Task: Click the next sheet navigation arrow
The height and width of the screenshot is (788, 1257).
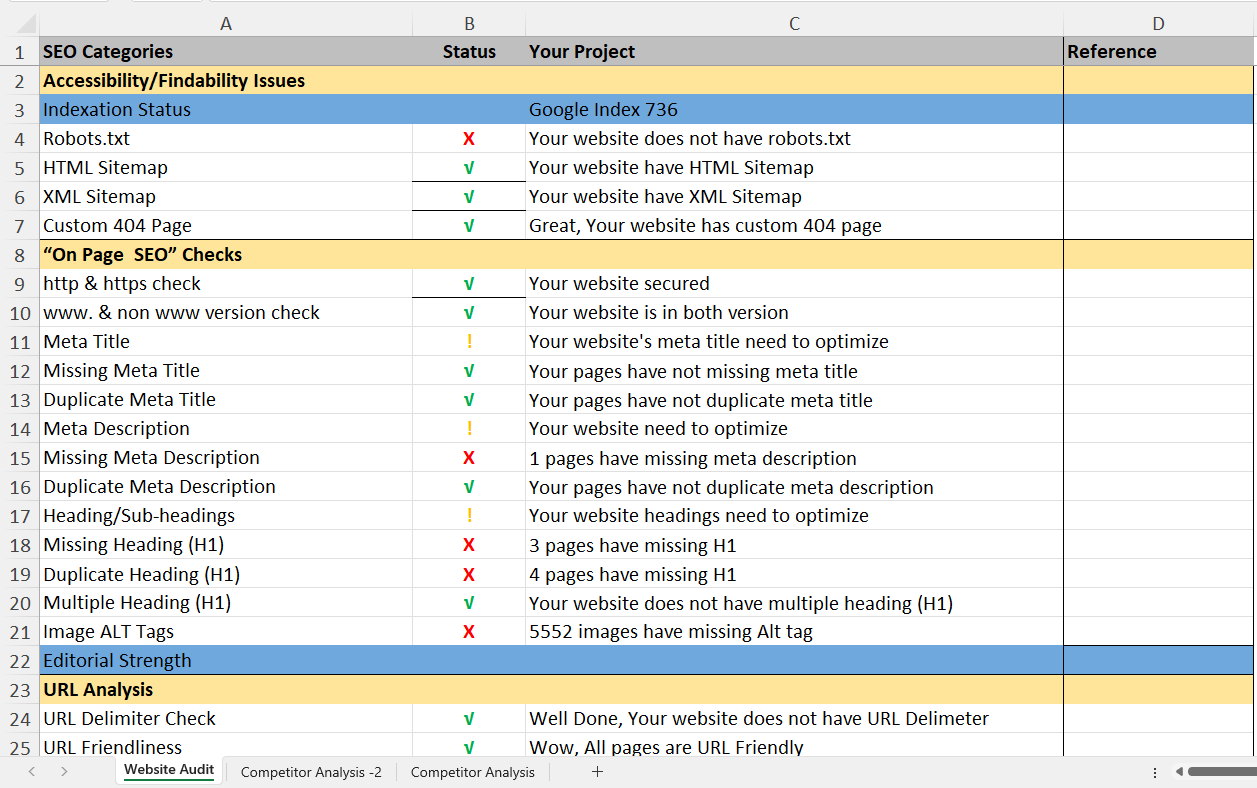Action: pyautogui.click(x=63, y=771)
